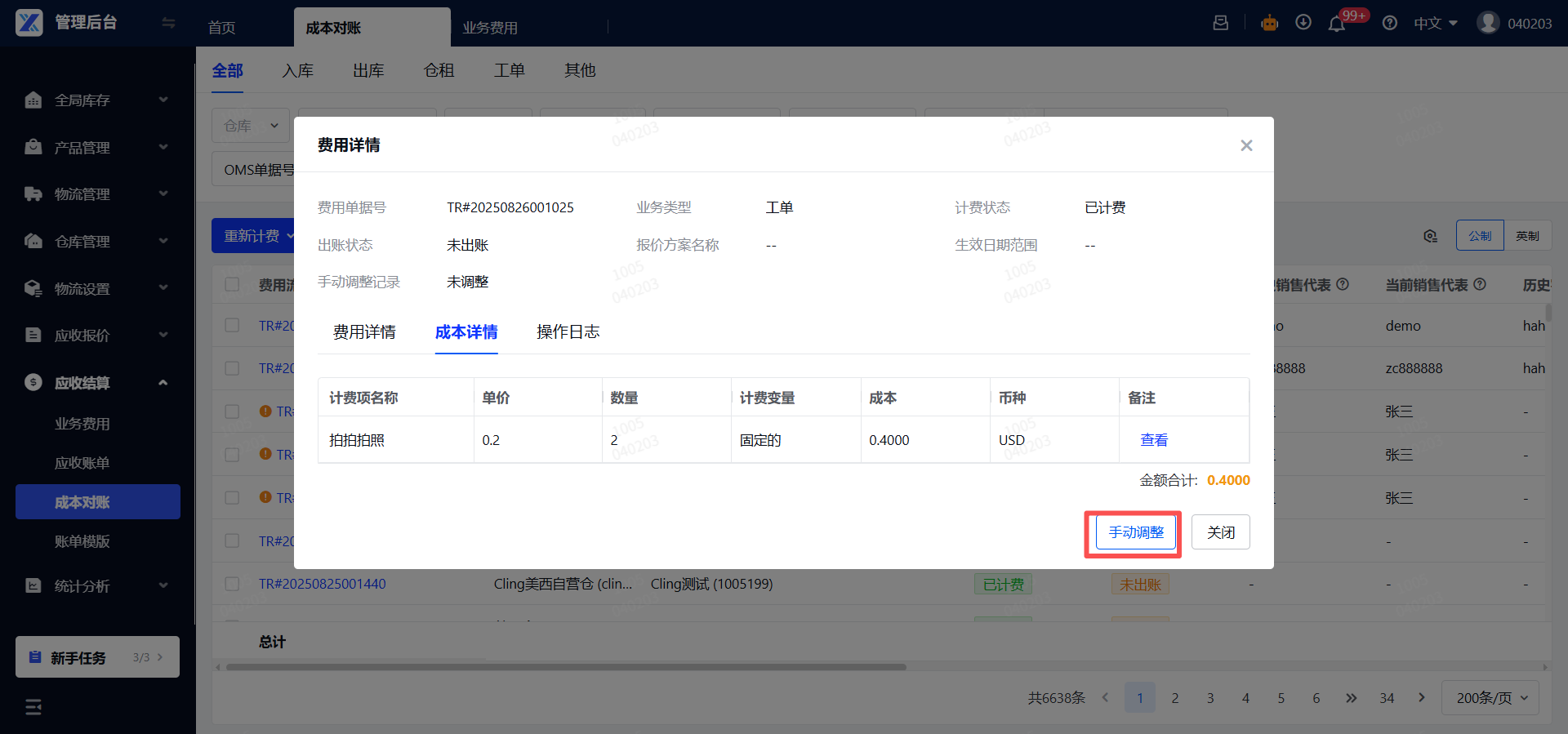Click the 应收报价 sidebar icon
1568x734 pixels.
(33, 335)
